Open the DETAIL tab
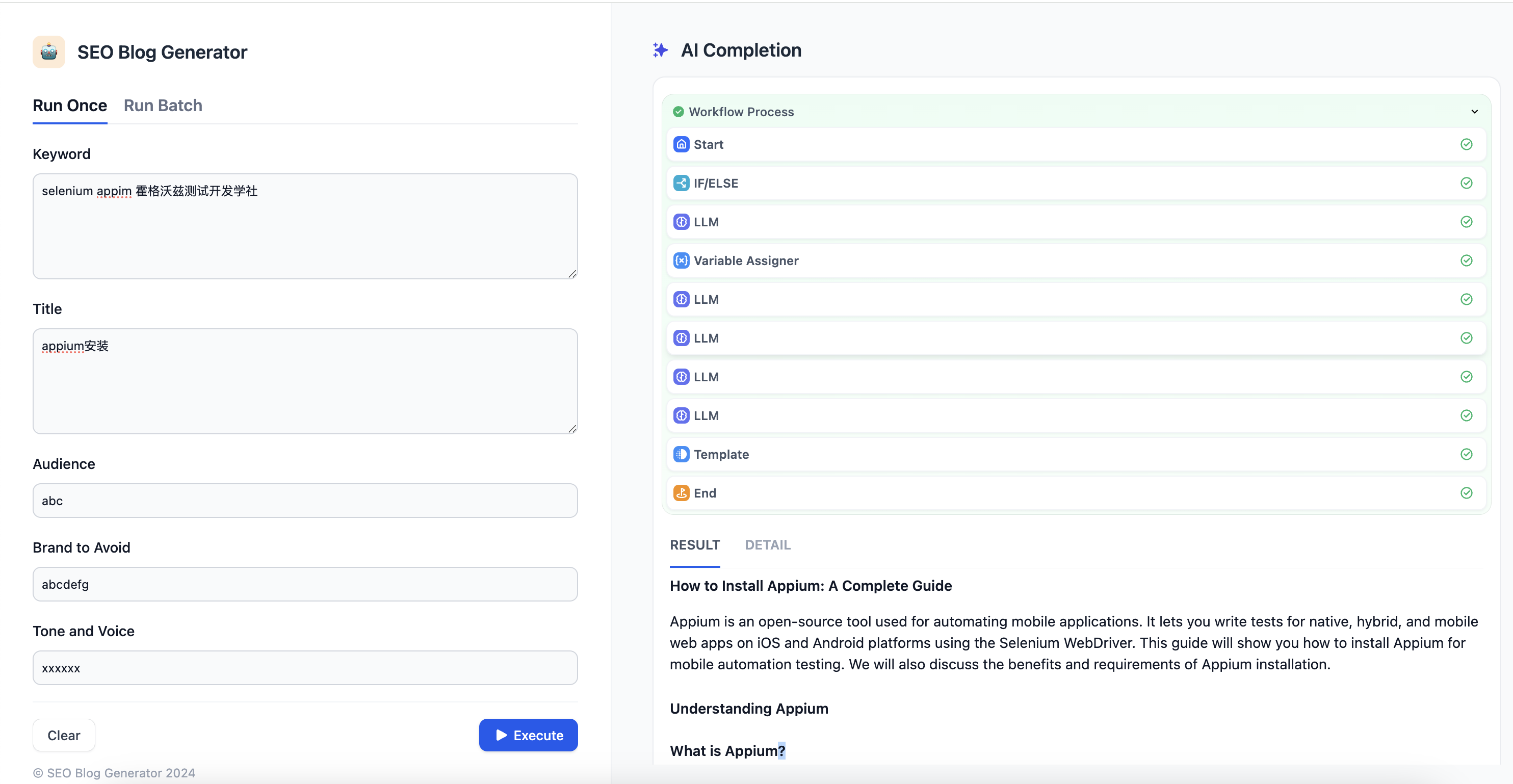This screenshot has height=784, width=1513. (x=767, y=545)
